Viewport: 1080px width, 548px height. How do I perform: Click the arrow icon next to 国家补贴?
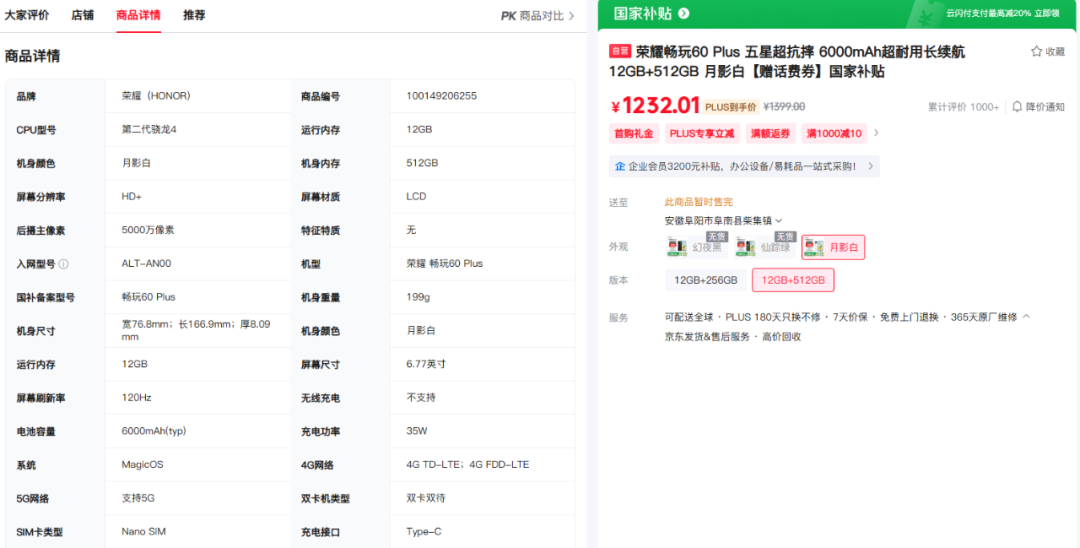683,13
